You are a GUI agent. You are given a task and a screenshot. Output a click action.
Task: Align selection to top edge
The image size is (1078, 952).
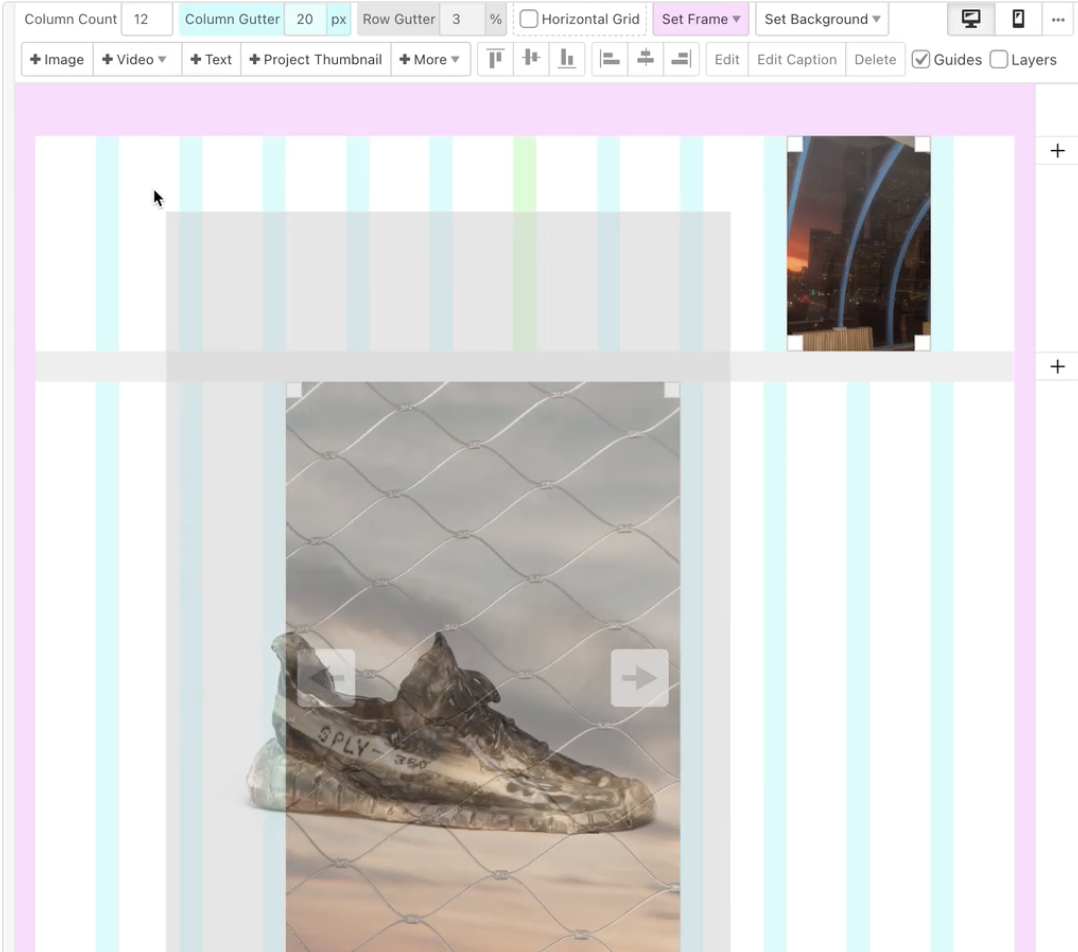pos(495,59)
